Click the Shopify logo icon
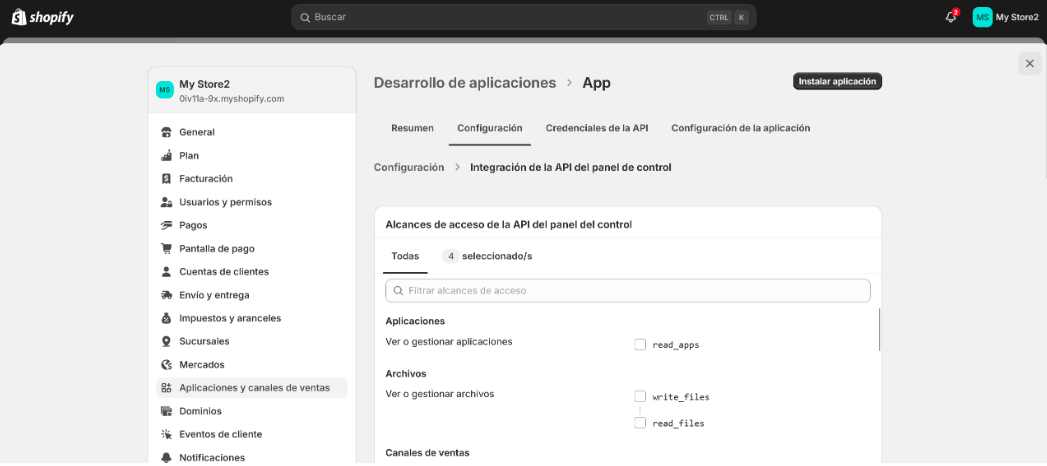The image size is (1047, 466). [x=19, y=17]
